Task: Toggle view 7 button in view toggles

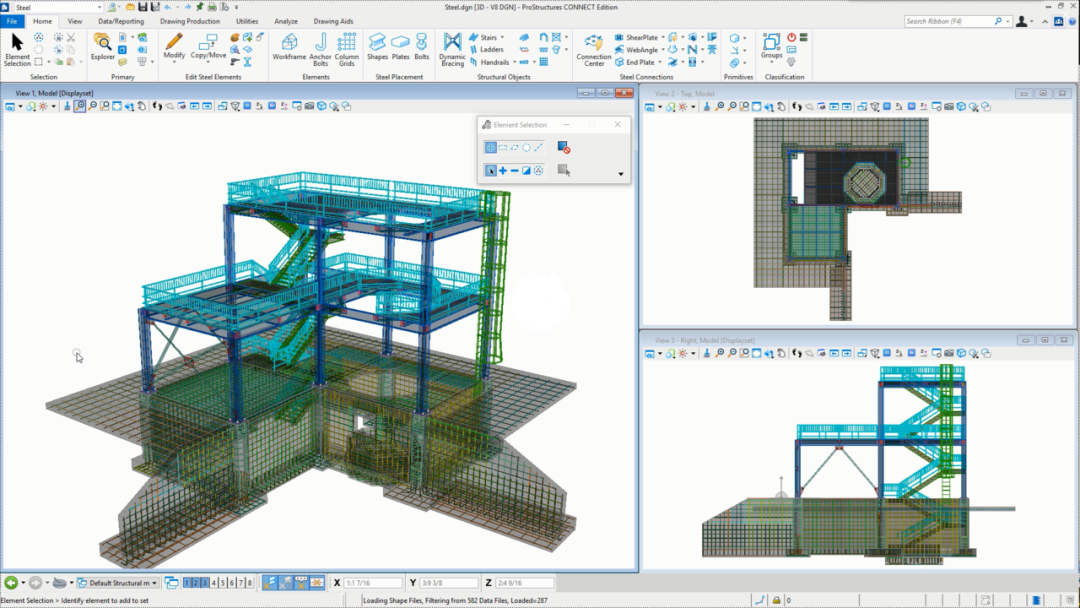Action: 240,583
